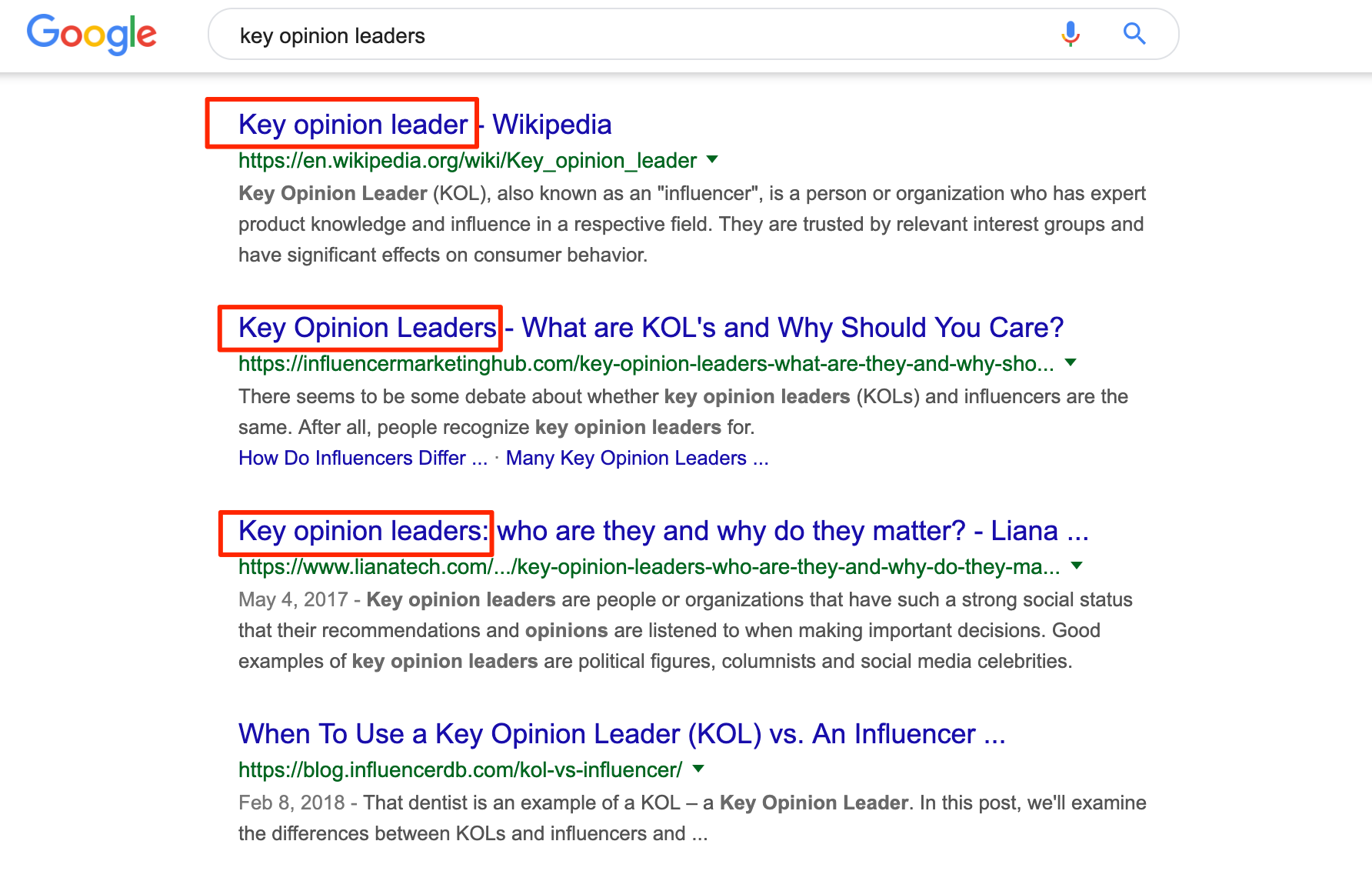
Task: Open the 'How Do Influencers Differ' sitelink
Action: click(x=362, y=459)
